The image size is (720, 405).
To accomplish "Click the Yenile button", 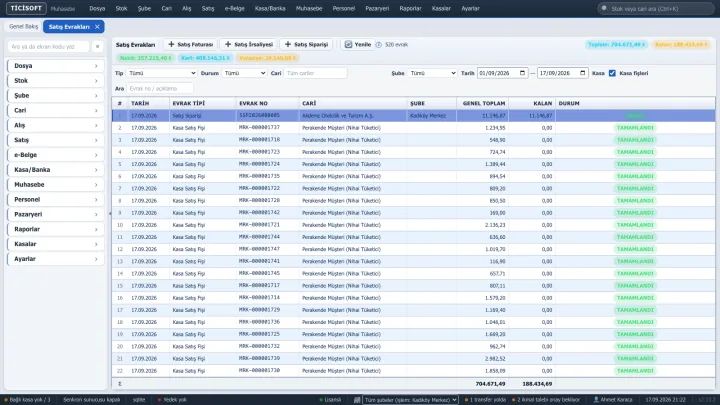I will tap(357, 45).
